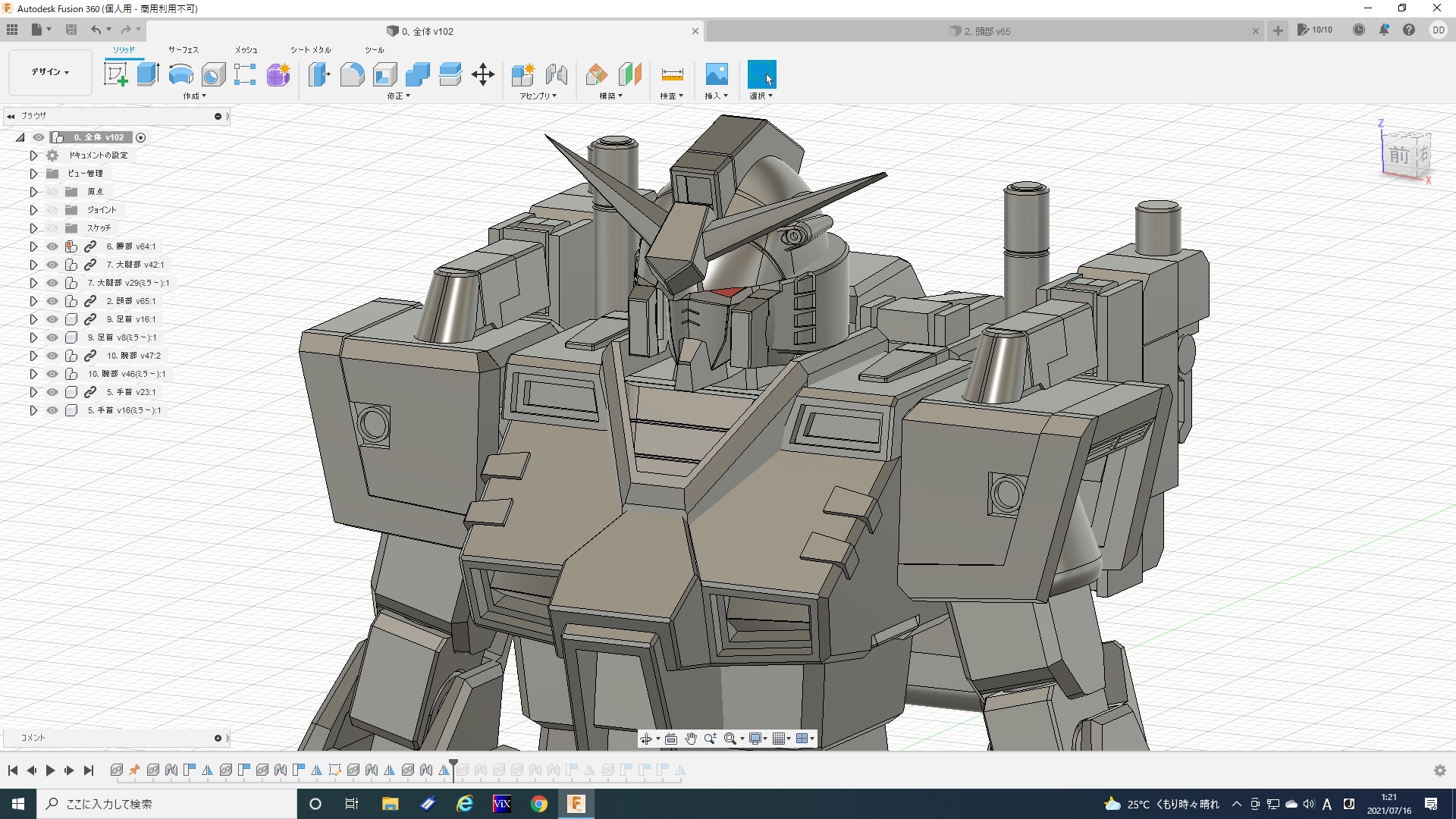The width and height of the screenshot is (1456, 819).
Task: Toggle visibility of 2. 頭部 v65:1
Action: coord(52,301)
